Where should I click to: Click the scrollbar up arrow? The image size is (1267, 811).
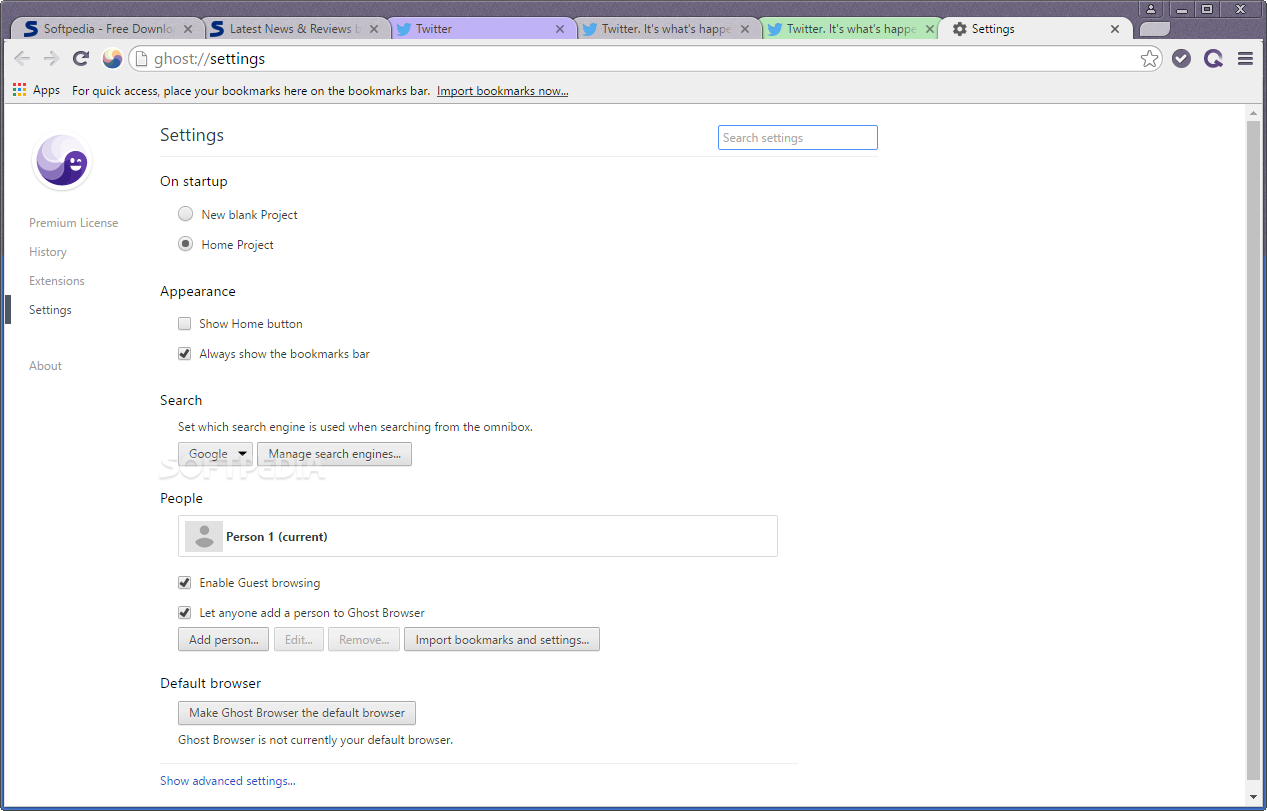(1253, 112)
